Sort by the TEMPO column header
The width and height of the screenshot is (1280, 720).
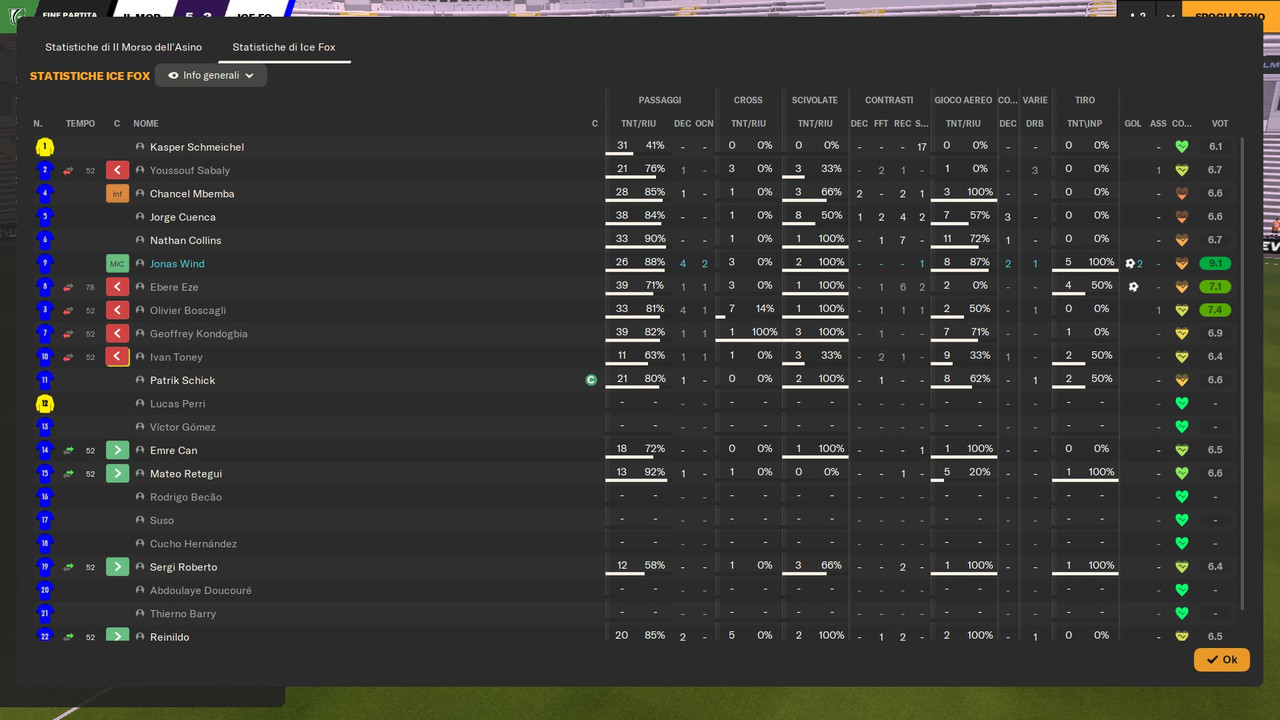[x=80, y=124]
